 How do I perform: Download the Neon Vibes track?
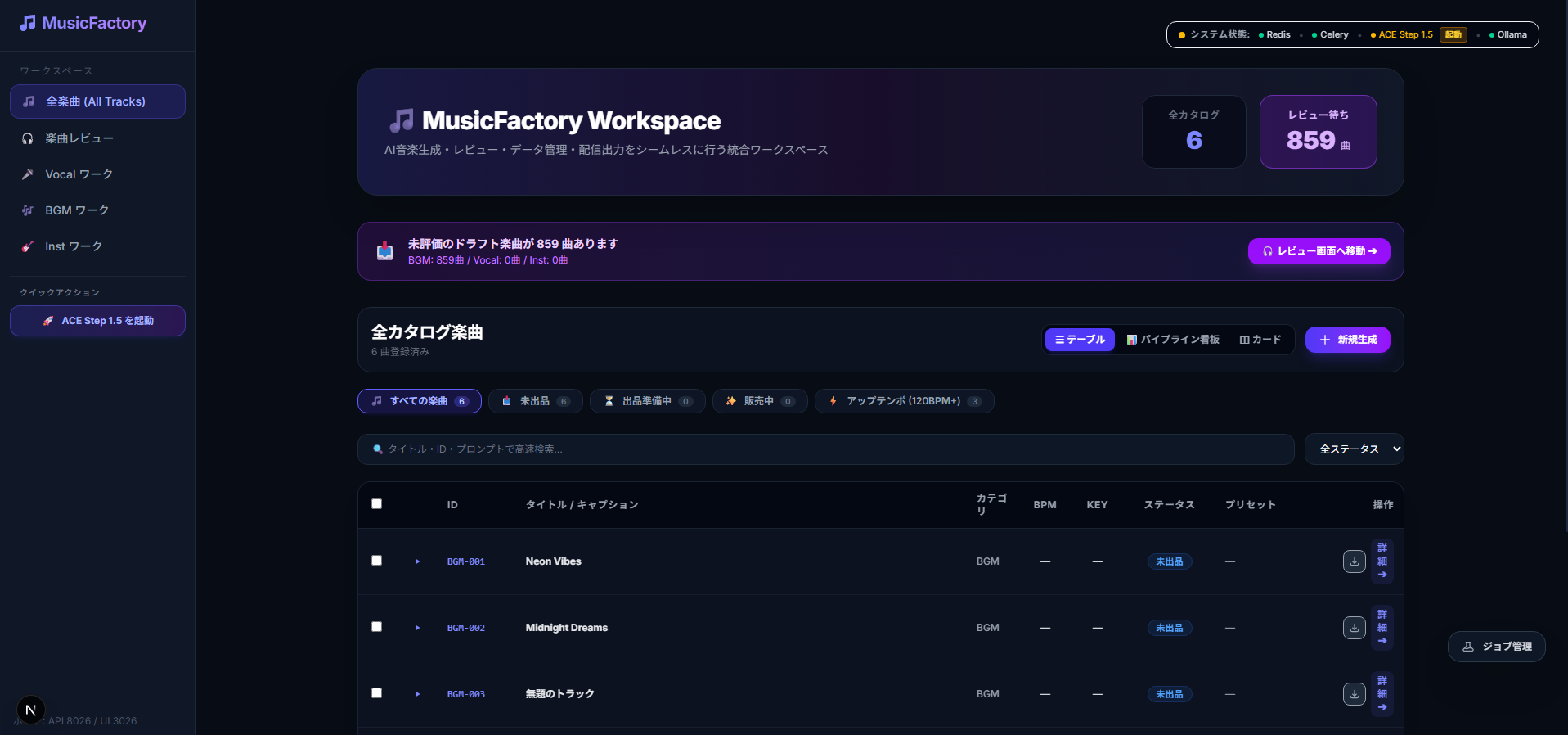coord(1355,561)
